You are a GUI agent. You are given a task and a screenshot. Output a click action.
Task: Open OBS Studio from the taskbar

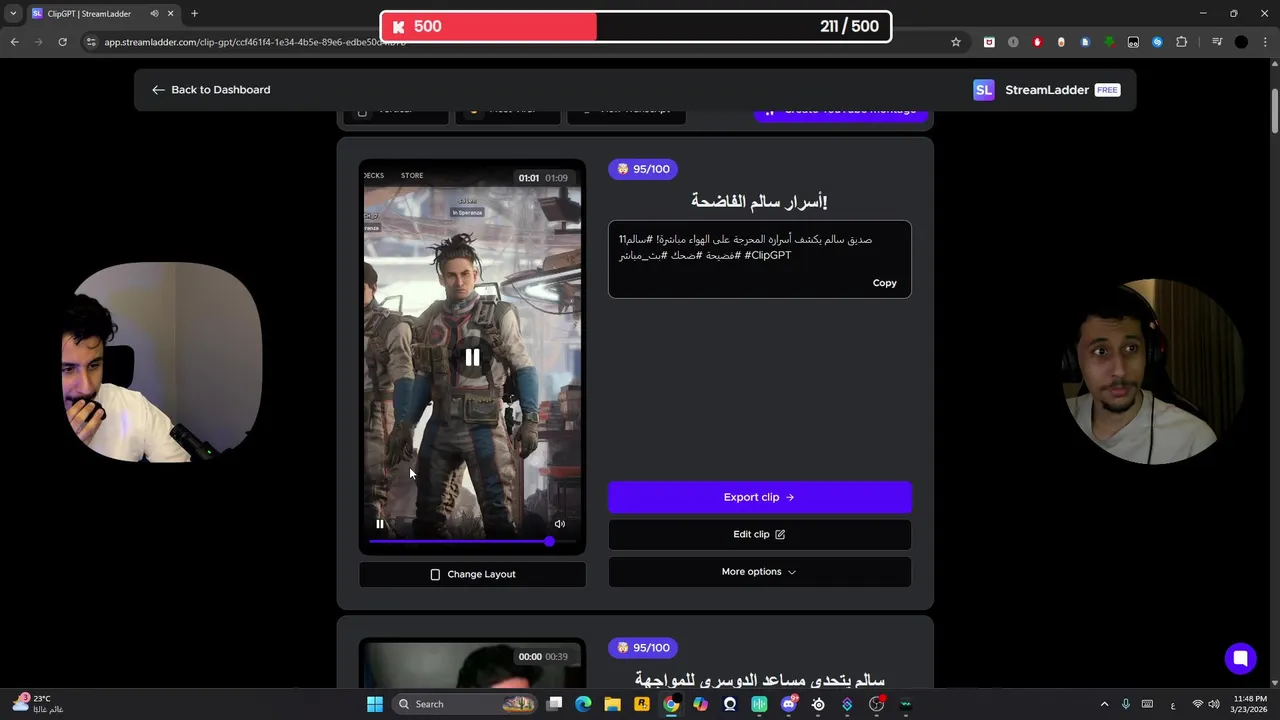click(877, 704)
